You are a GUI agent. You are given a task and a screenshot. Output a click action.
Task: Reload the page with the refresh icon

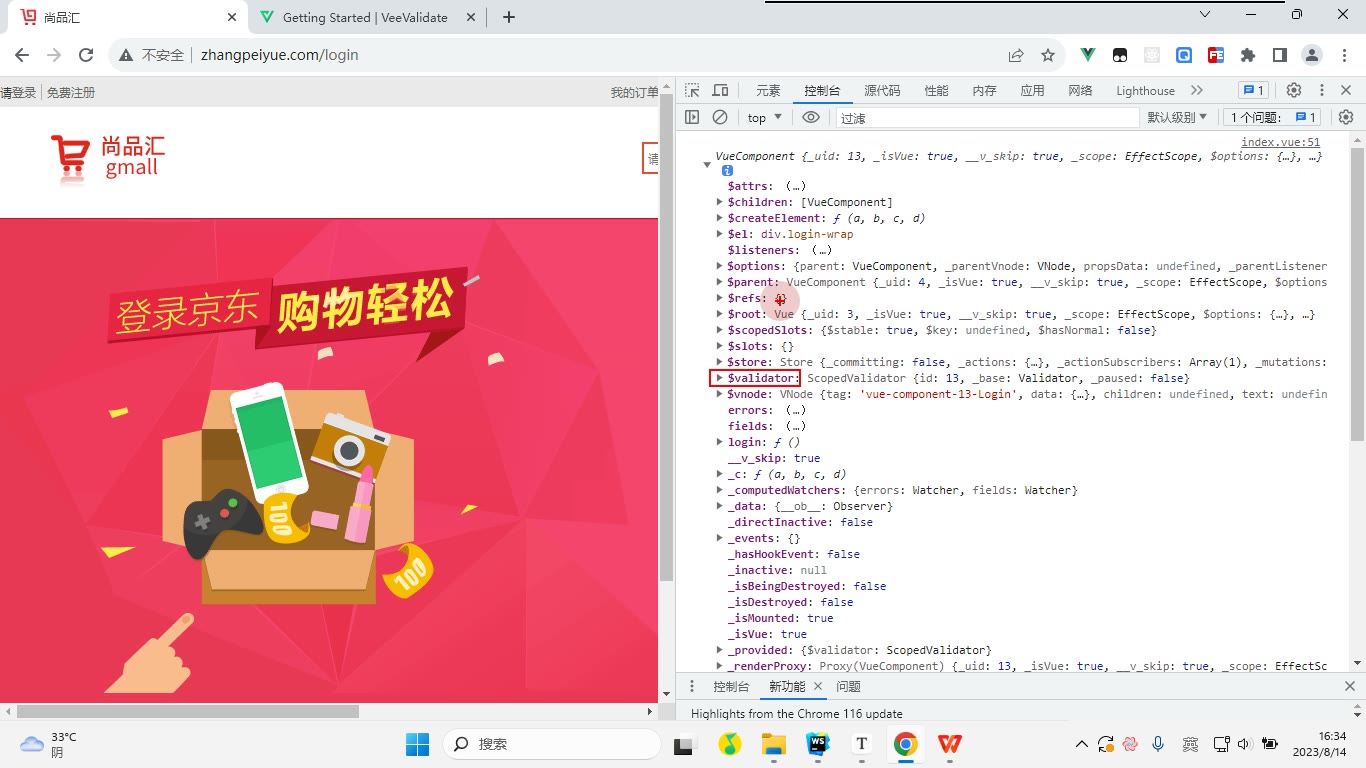pyautogui.click(x=86, y=55)
